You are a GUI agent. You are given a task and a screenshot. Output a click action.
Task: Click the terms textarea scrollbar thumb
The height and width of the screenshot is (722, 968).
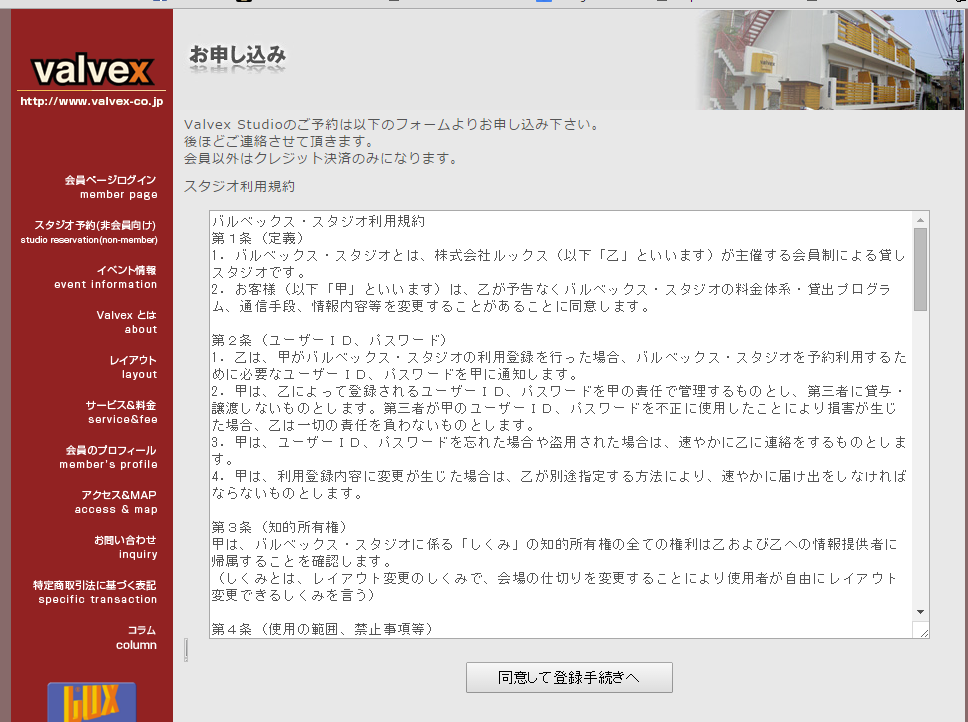click(x=920, y=270)
